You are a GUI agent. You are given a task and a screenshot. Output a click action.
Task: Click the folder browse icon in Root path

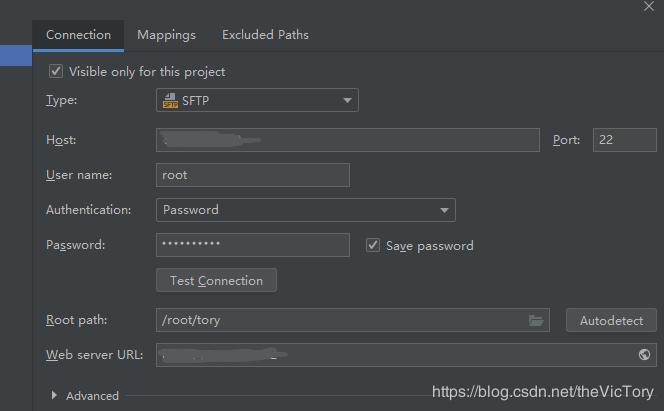537,320
